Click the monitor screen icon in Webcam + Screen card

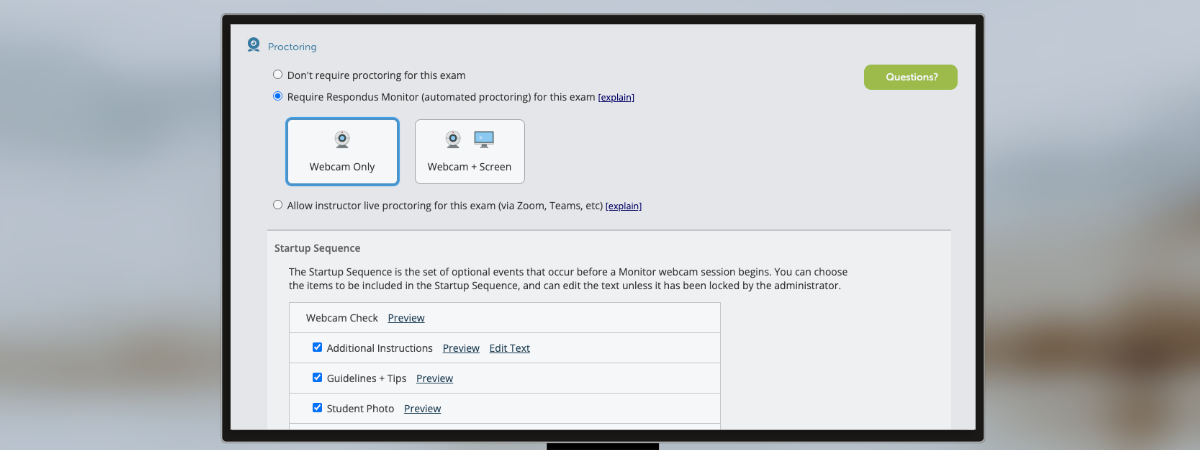pyautogui.click(x=484, y=139)
